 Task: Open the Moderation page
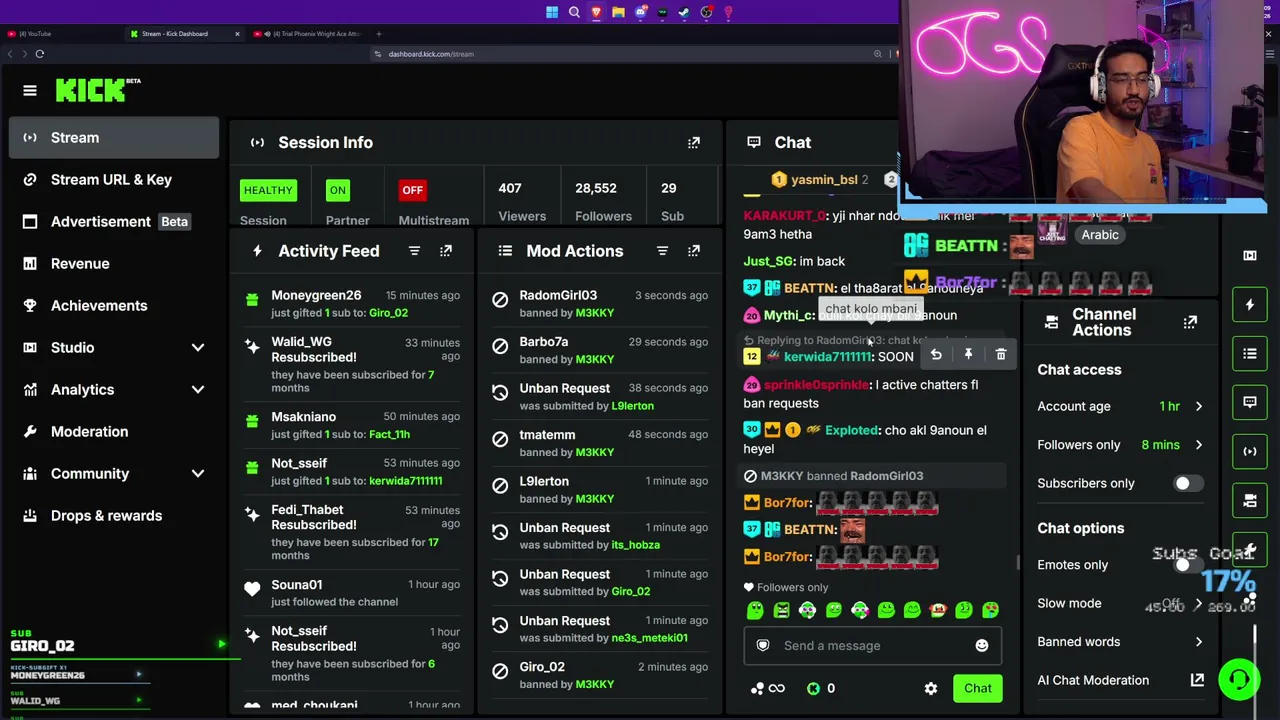(113, 432)
